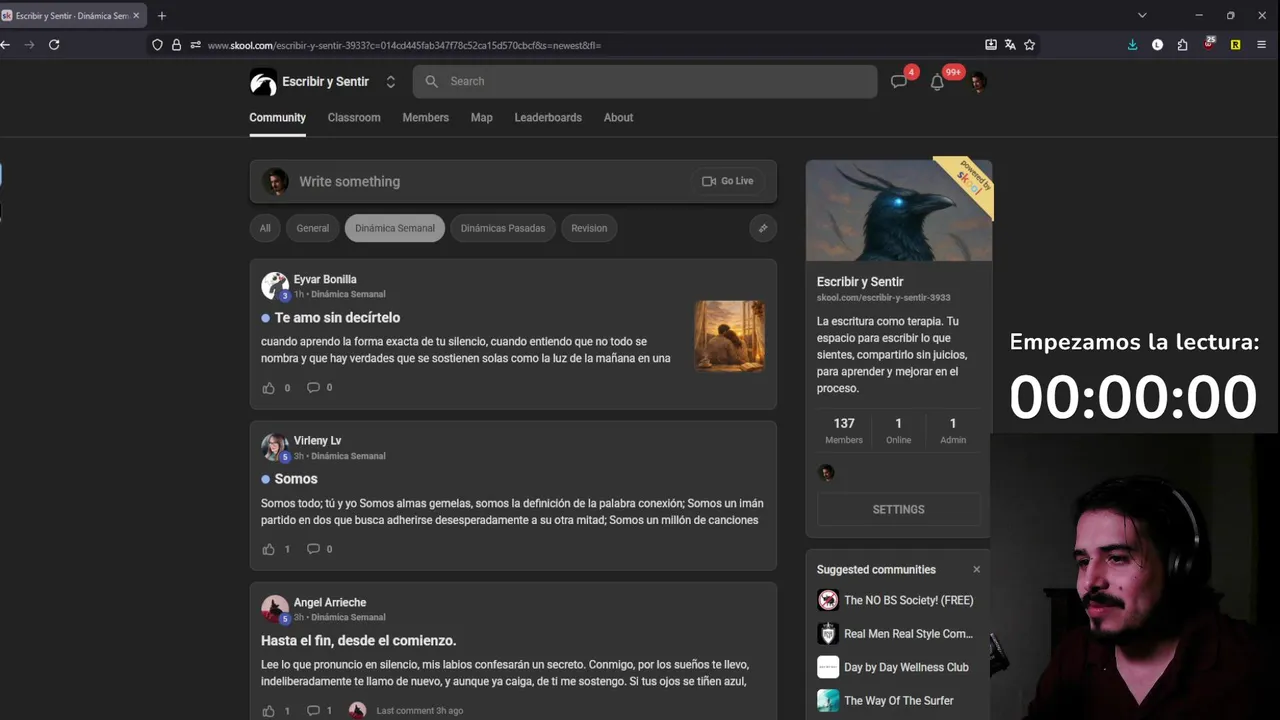Open the Members tab
1280x720 pixels.
pyautogui.click(x=425, y=118)
